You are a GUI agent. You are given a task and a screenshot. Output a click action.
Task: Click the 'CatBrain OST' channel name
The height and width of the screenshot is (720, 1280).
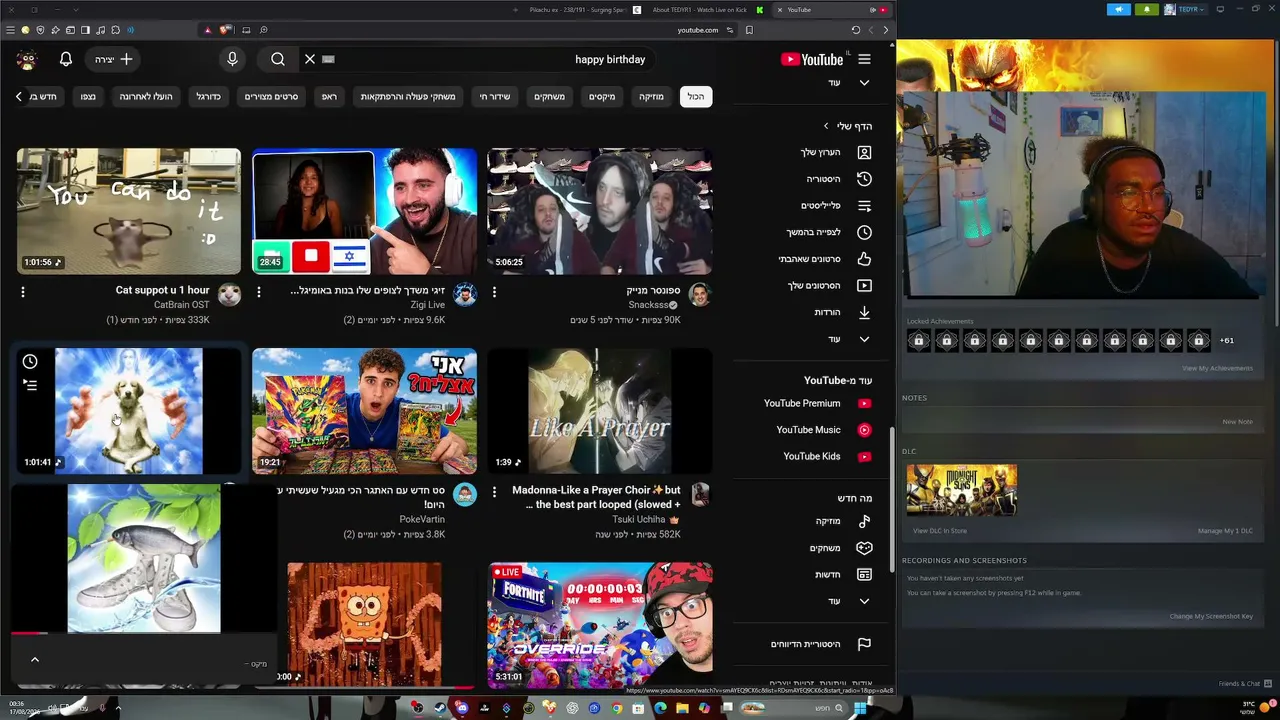pos(182,305)
